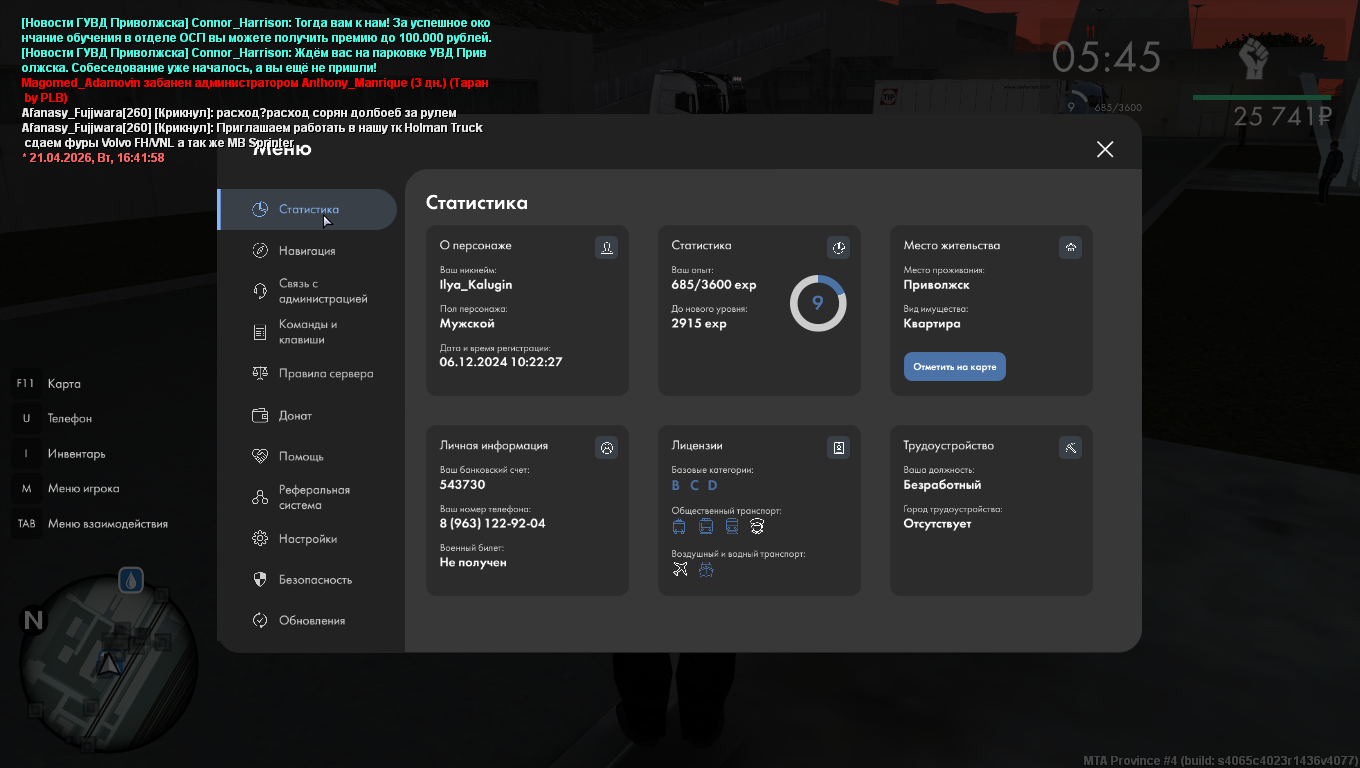
Task: Click the face icon in Личная информация card
Action: point(606,447)
